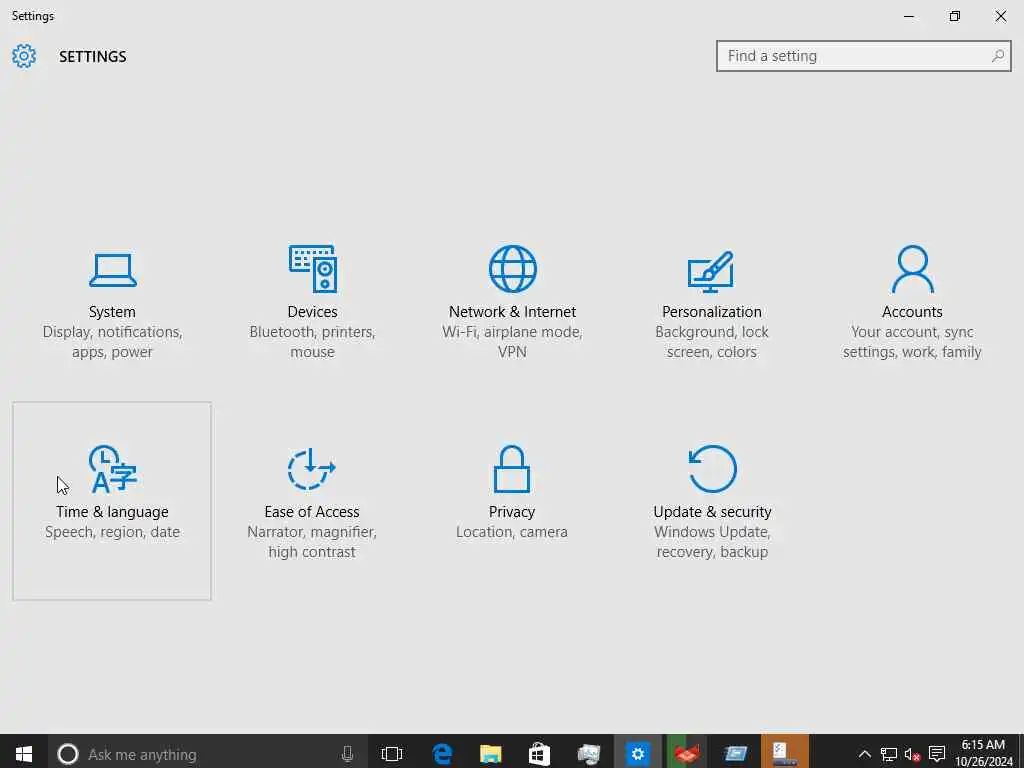Close the Settings window

click(1000, 16)
